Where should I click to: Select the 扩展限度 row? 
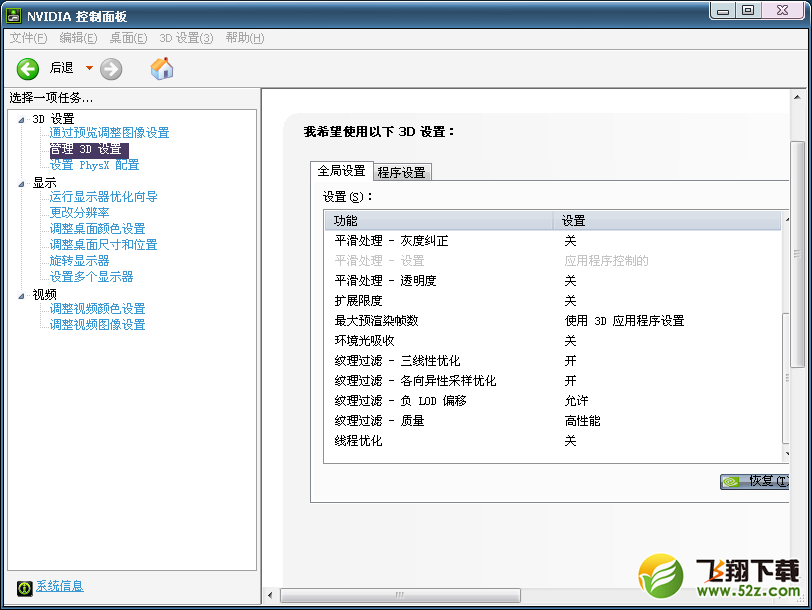553,301
